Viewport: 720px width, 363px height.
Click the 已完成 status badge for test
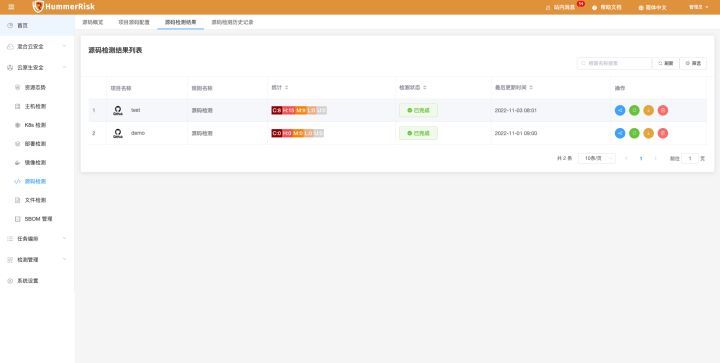pos(418,110)
